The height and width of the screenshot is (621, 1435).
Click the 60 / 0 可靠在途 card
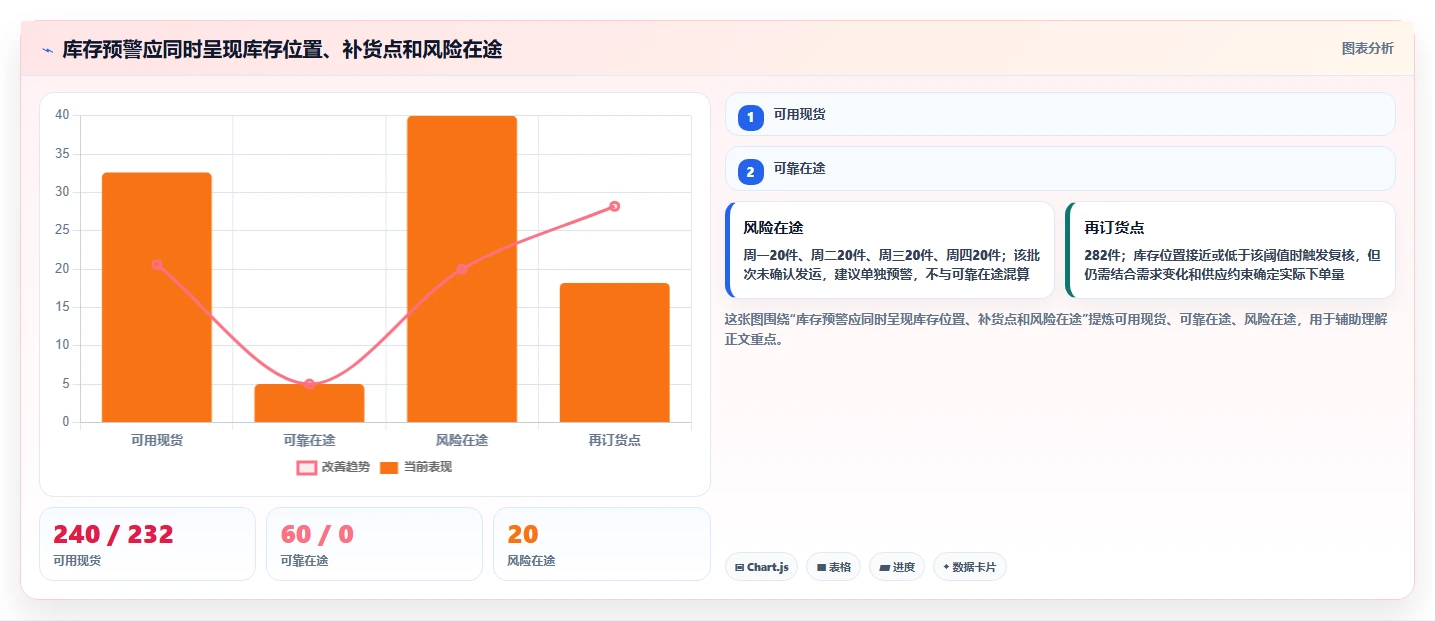click(374, 544)
